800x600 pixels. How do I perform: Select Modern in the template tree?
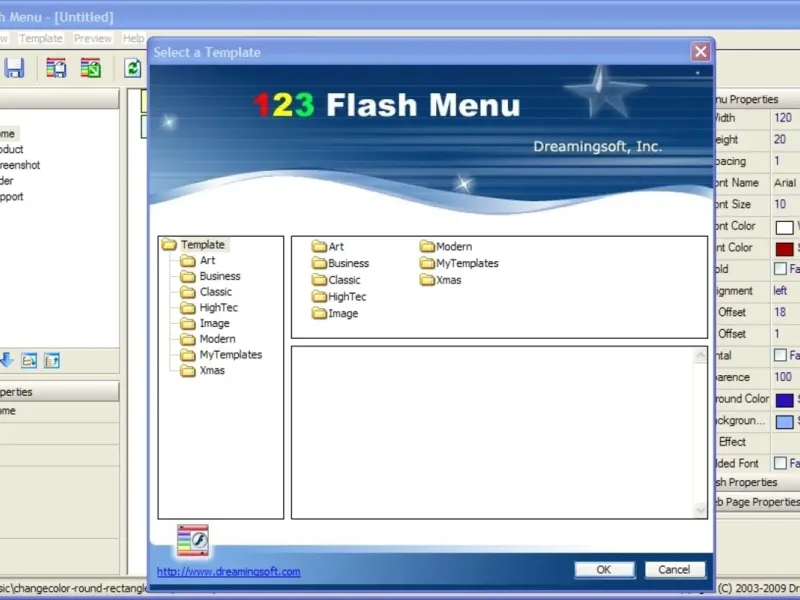coord(217,339)
